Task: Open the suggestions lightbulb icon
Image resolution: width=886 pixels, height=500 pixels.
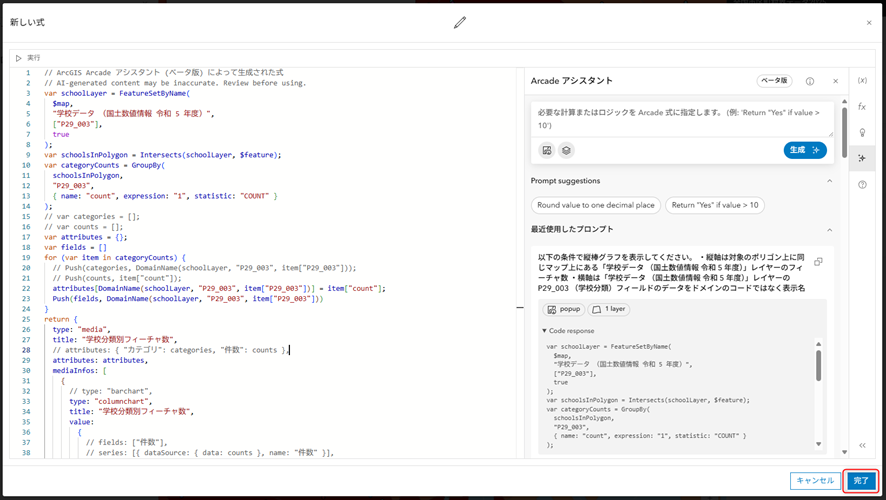Action: click(x=862, y=132)
